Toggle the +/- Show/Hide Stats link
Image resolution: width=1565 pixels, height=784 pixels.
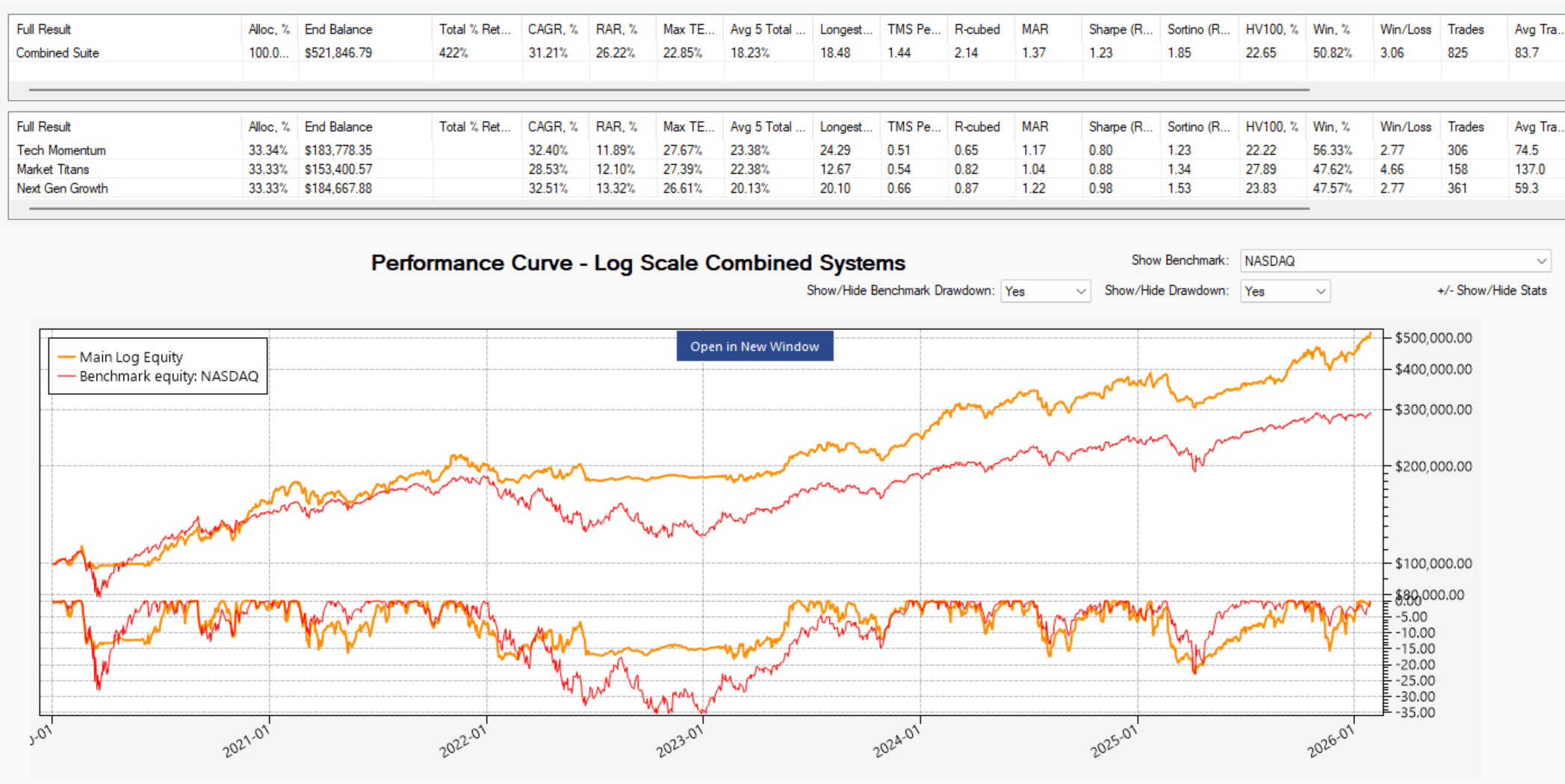(x=1491, y=290)
